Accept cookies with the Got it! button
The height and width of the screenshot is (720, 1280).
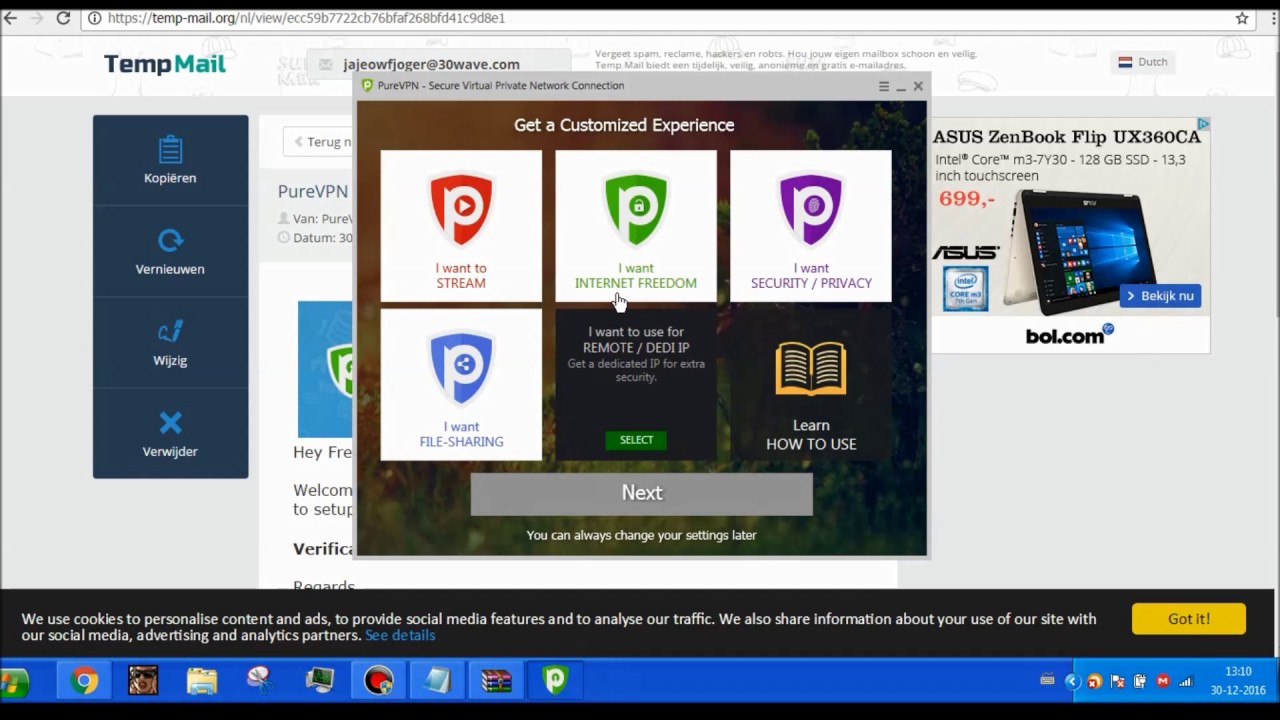tap(1189, 619)
